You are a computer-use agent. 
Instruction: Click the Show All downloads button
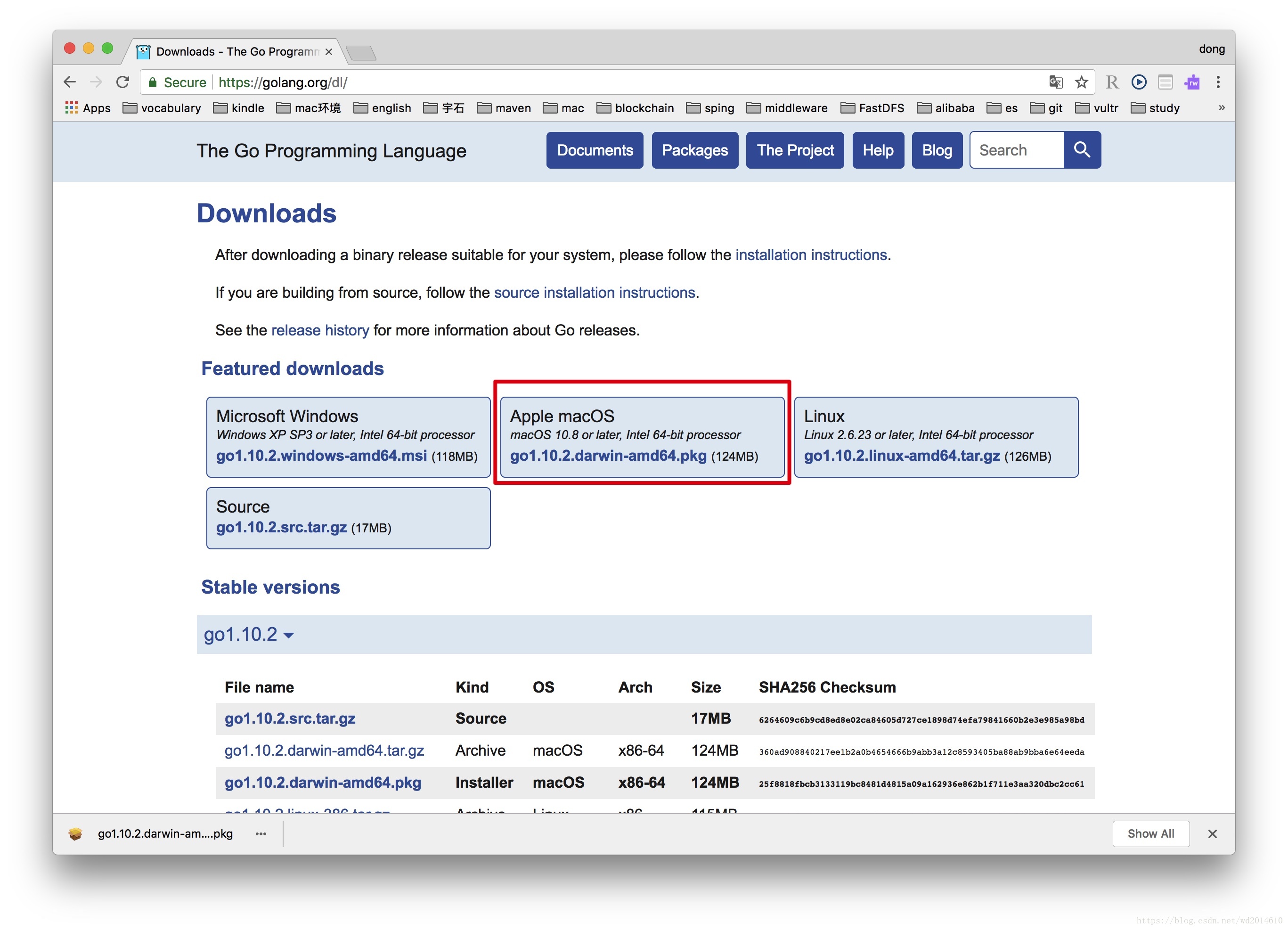pyautogui.click(x=1150, y=833)
